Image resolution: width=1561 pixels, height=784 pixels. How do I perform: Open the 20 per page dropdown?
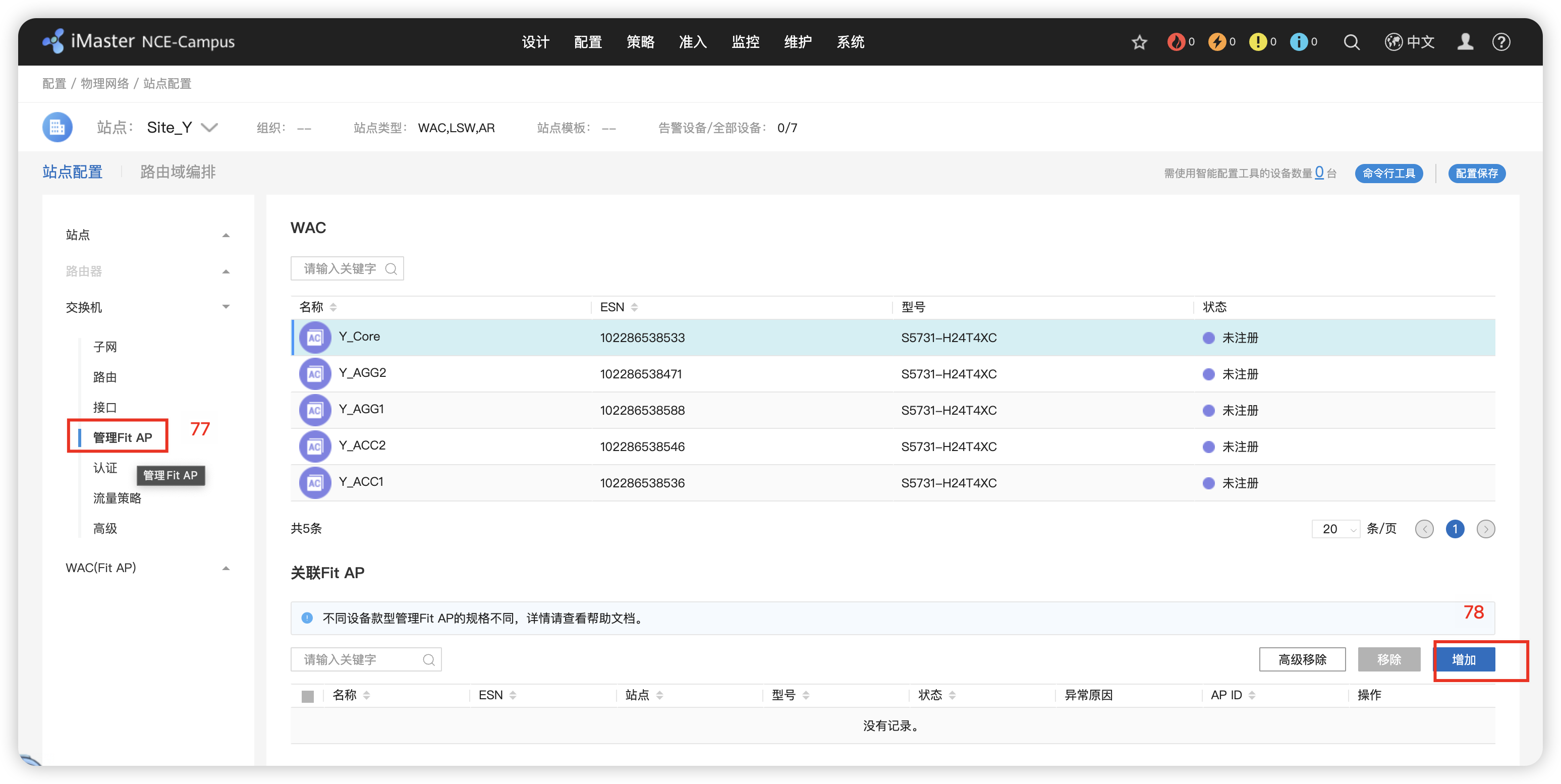pyautogui.click(x=1336, y=529)
